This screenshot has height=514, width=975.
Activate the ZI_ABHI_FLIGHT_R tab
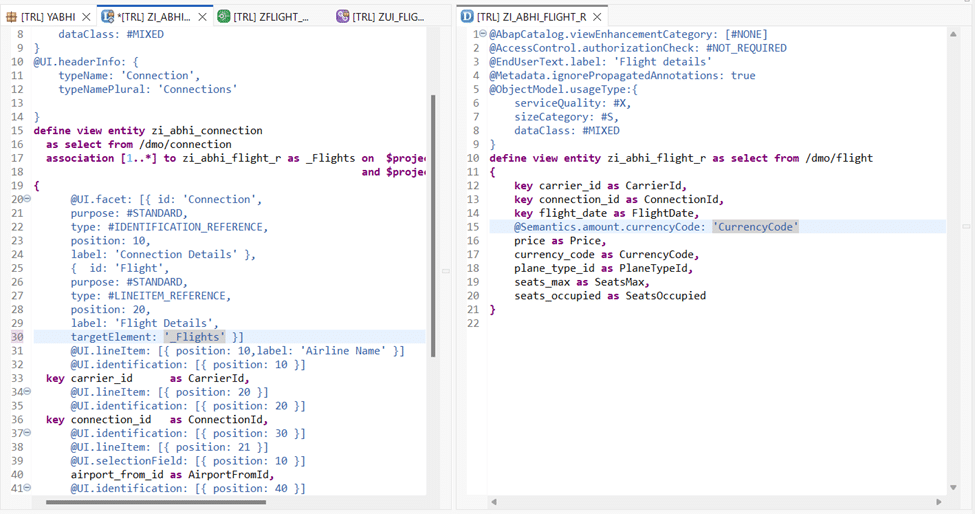(532, 17)
